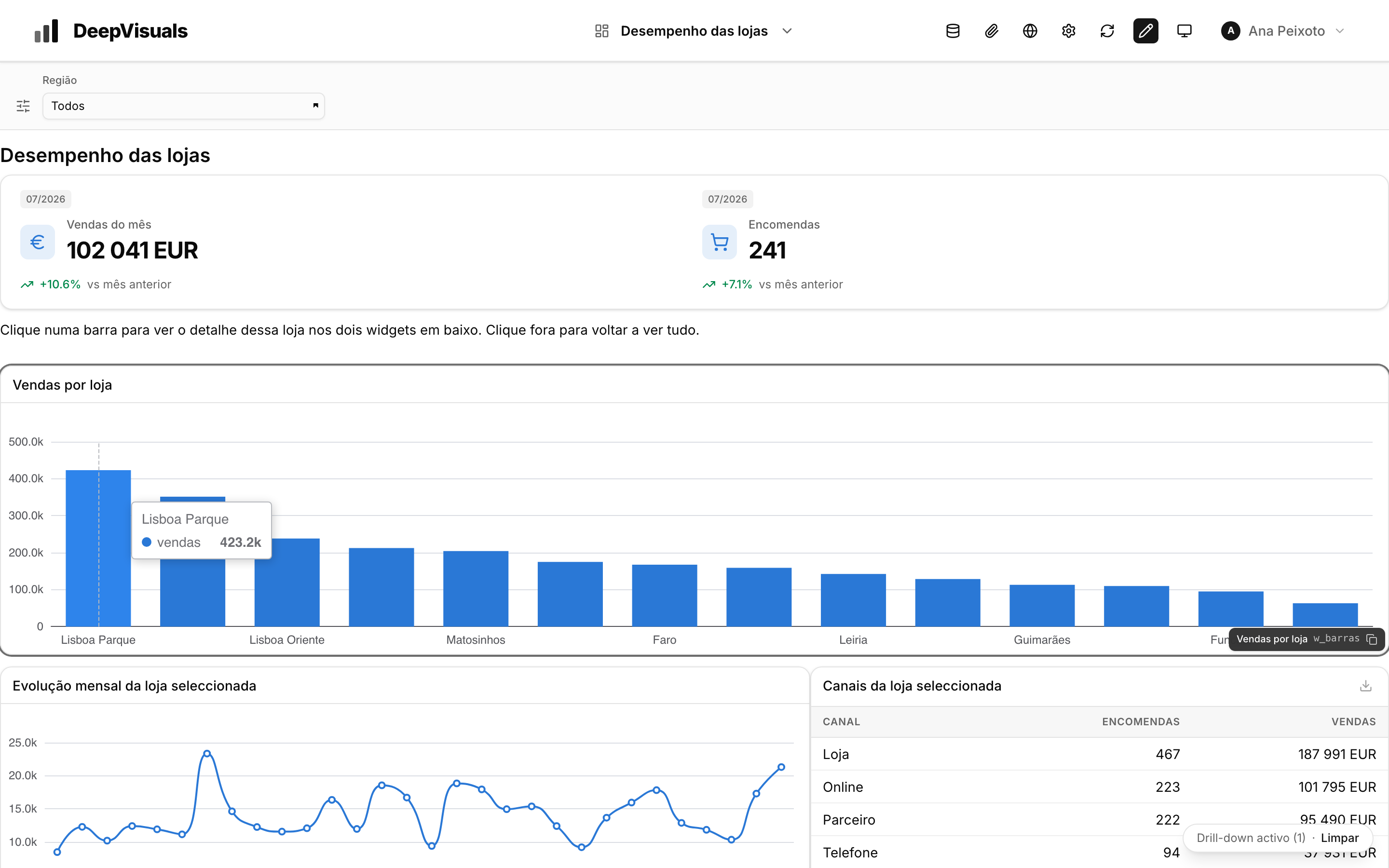Click the Guimarães sales bar
This screenshot has height=868, width=1389.
click(x=1042, y=606)
